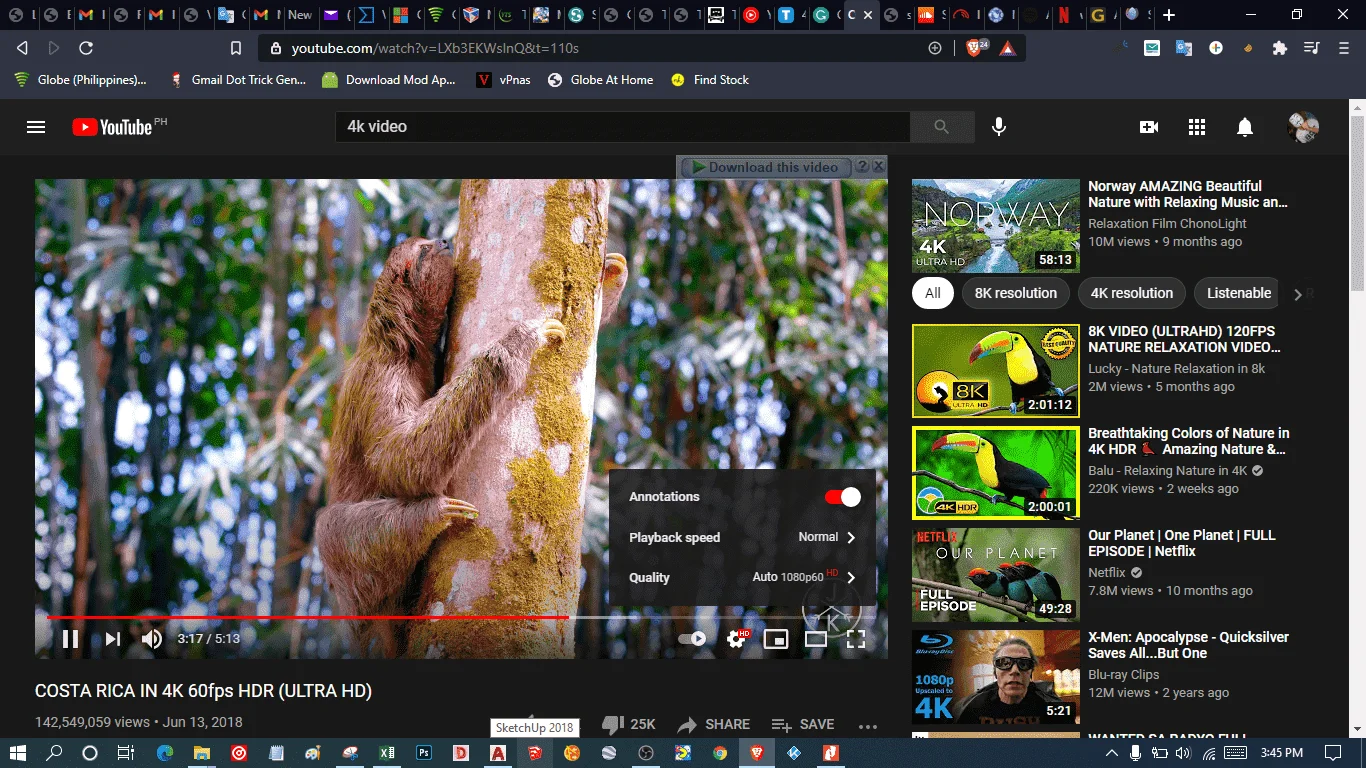Click the SAVE button

click(803, 724)
